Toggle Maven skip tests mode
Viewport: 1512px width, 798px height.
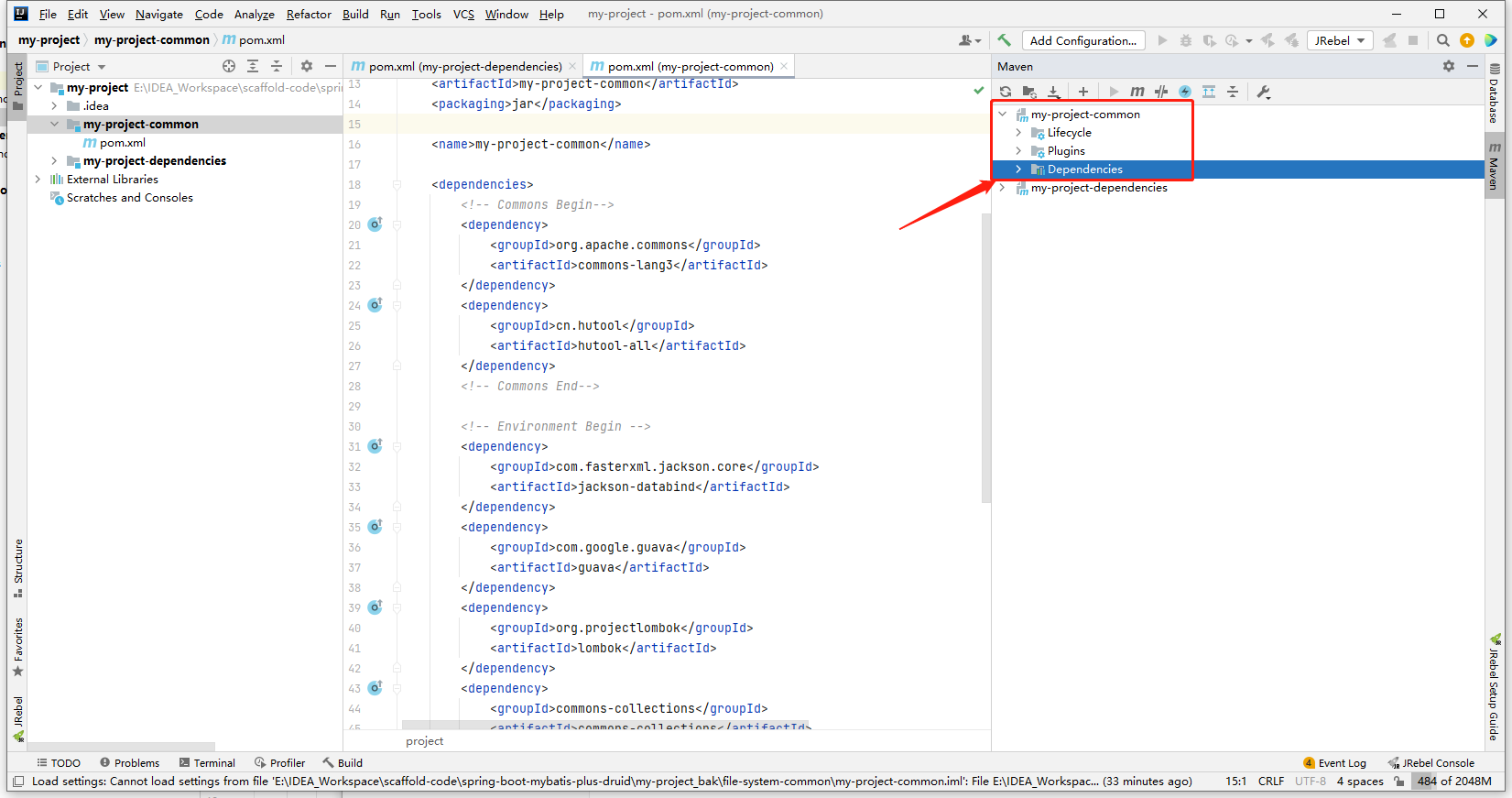tap(1185, 92)
